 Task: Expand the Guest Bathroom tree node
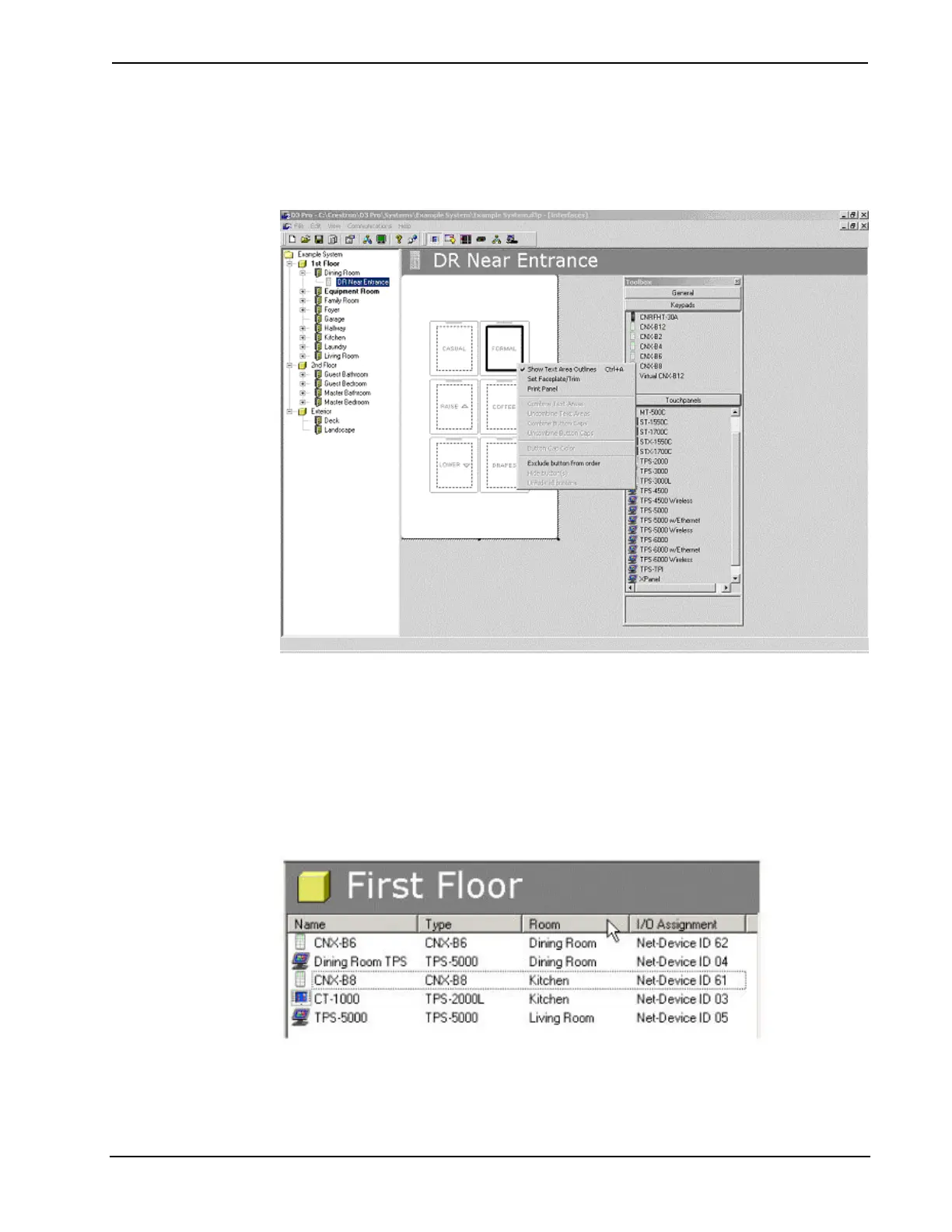point(303,374)
